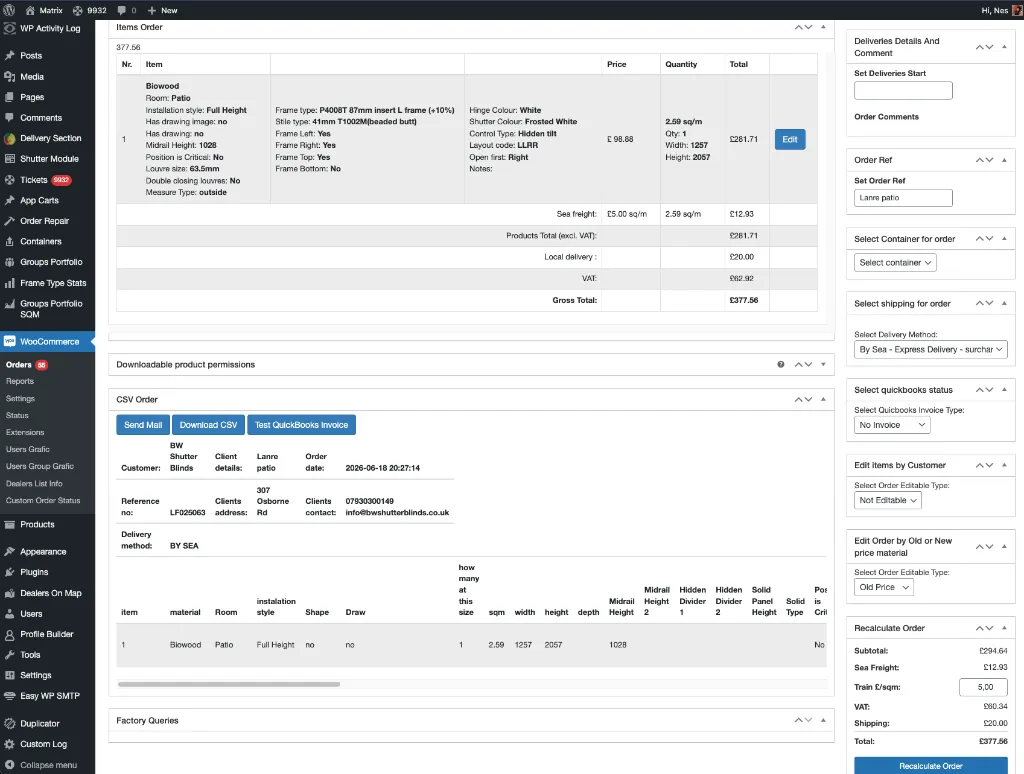This screenshot has width=1024, height=774.
Task: Open Delivery Section icon
Action: click(x=9, y=138)
